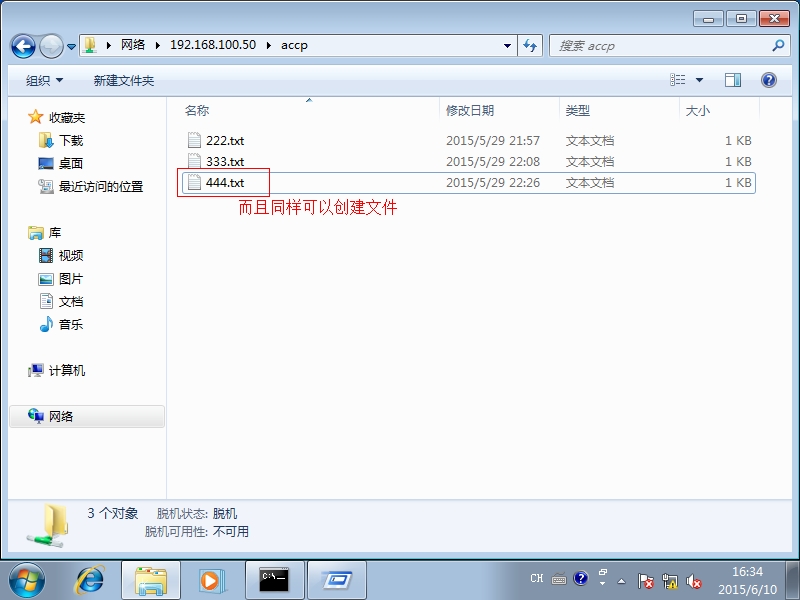The height and width of the screenshot is (600, 800).
Task: Toggle the preview pane icon
Action: 733,80
